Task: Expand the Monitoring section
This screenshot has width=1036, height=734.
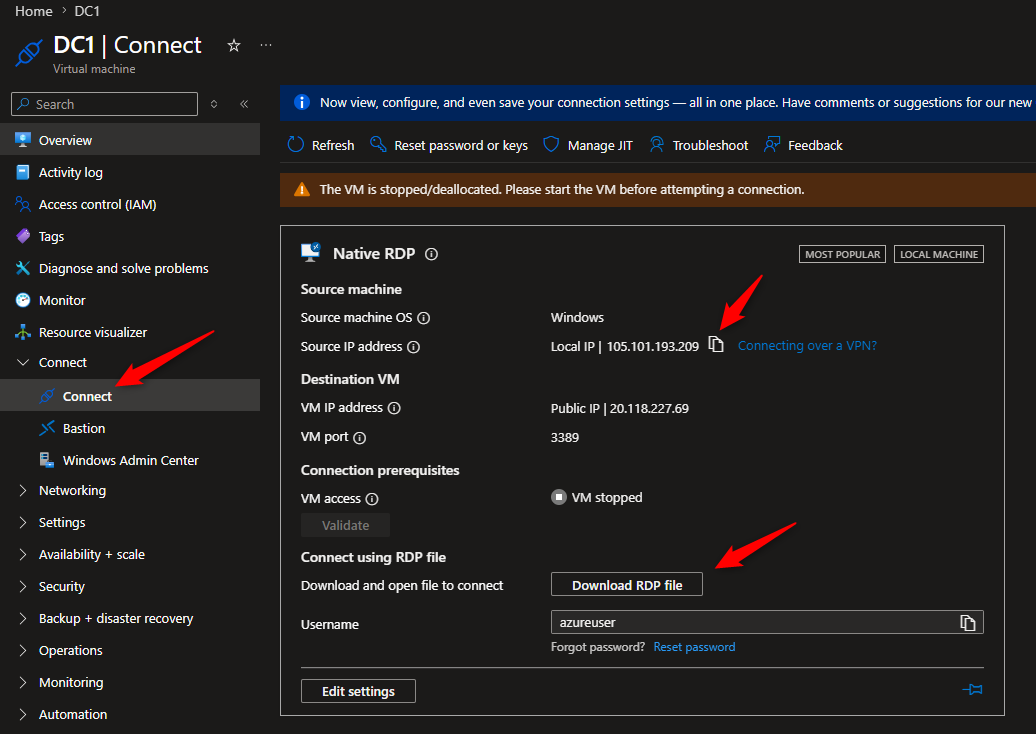Action: coord(23,682)
